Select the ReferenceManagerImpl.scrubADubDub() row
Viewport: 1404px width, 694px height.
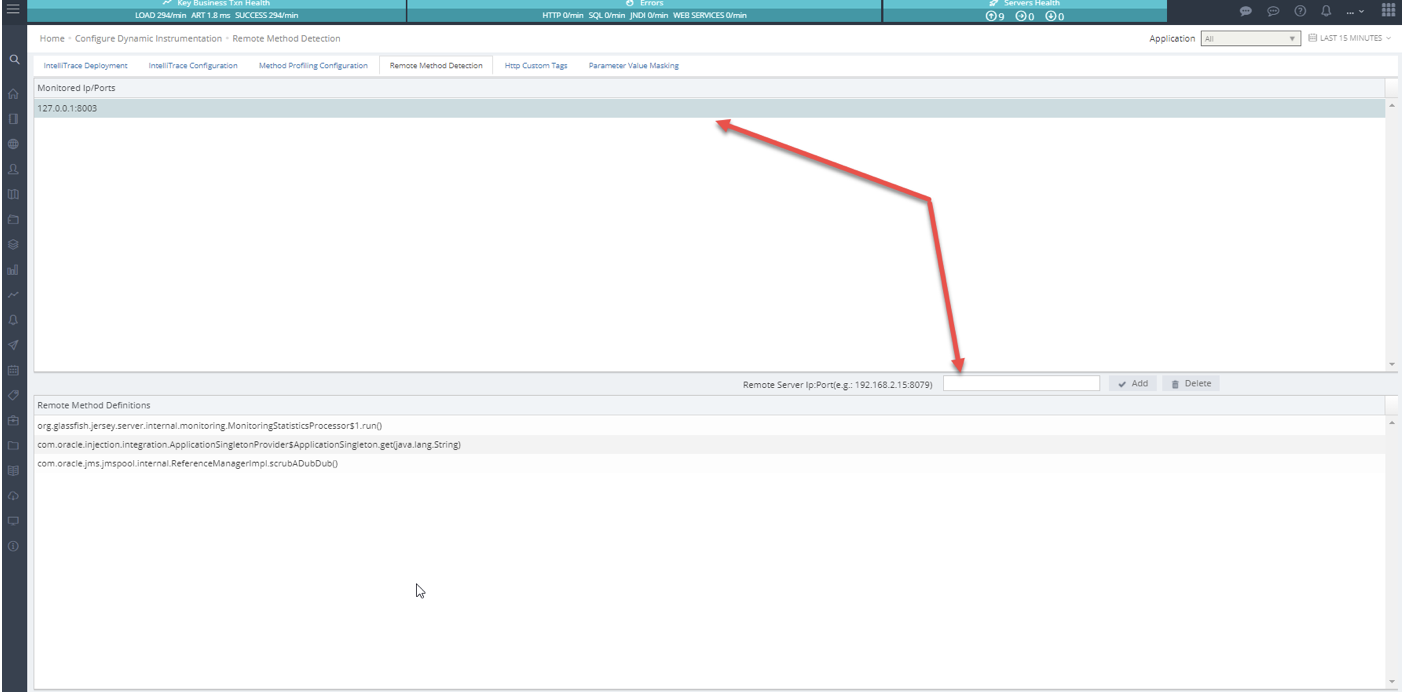coord(709,464)
